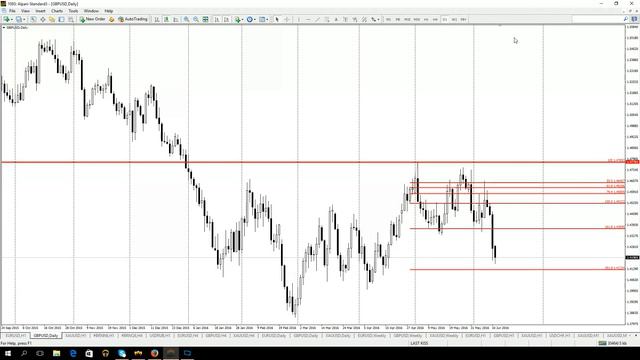Open the Help menu
Image resolution: width=640 pixels, height=360 pixels.
pyautogui.click(x=109, y=11)
